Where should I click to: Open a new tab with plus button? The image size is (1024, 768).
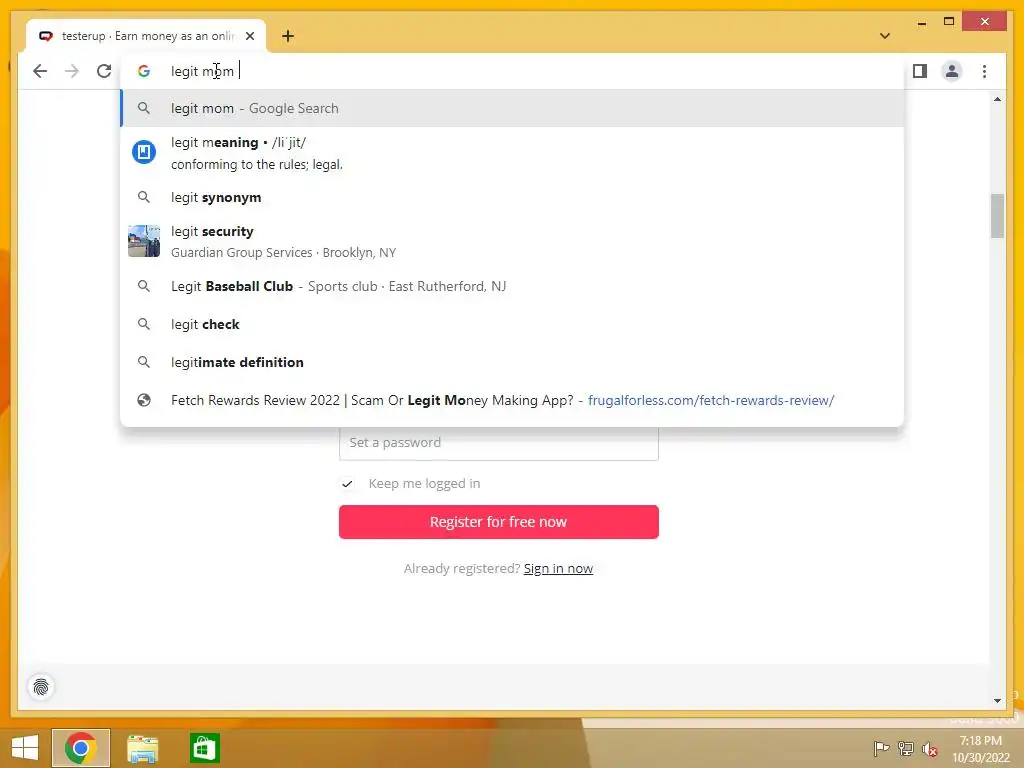(x=288, y=36)
